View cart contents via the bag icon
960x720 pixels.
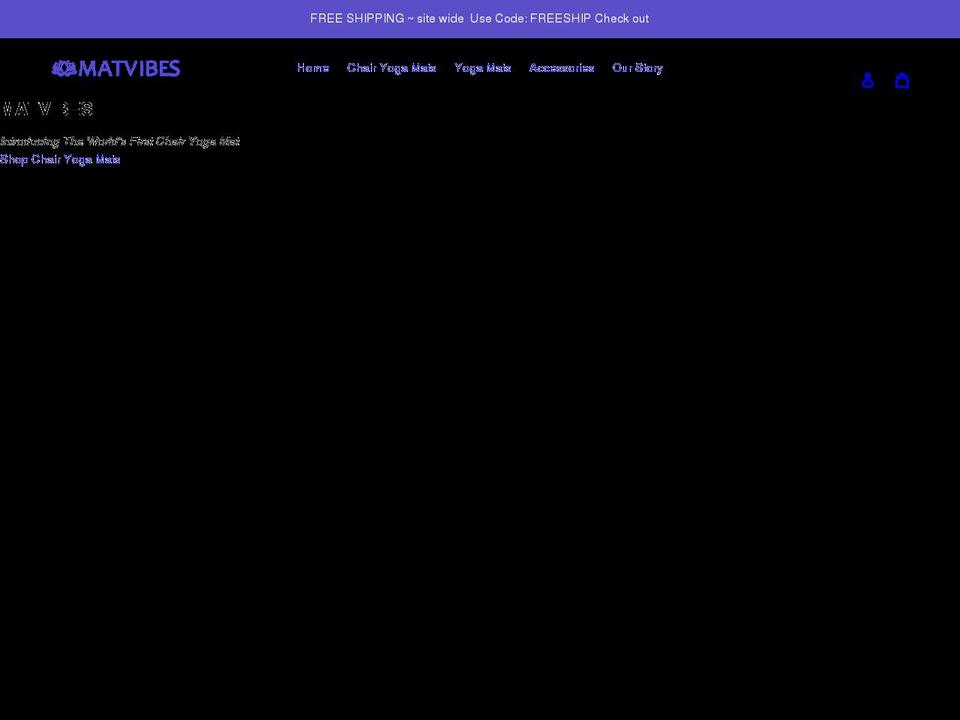point(903,80)
